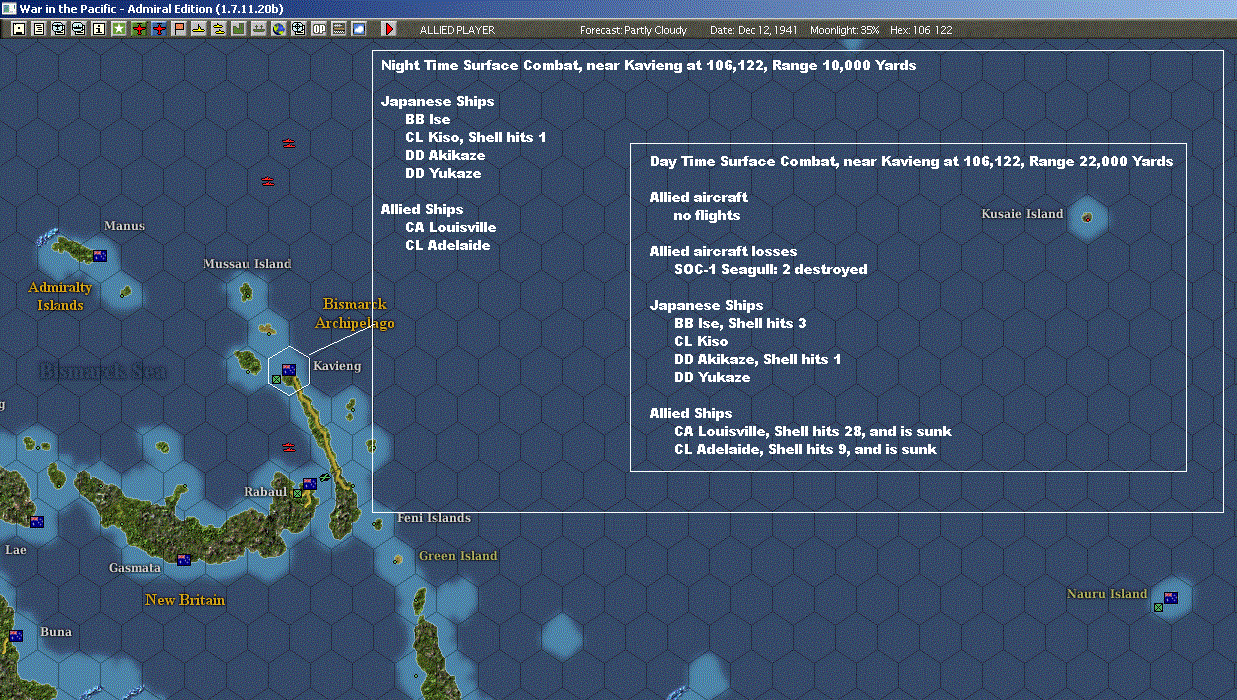
Task: Click the ship-in-crosshair toolbar icon
Action: pos(298,29)
